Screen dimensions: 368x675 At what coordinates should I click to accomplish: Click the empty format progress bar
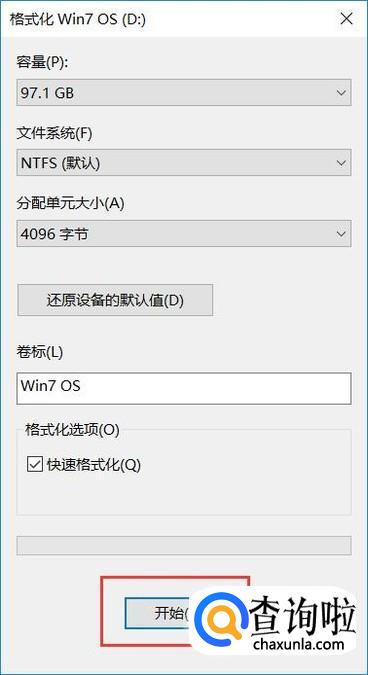click(184, 545)
